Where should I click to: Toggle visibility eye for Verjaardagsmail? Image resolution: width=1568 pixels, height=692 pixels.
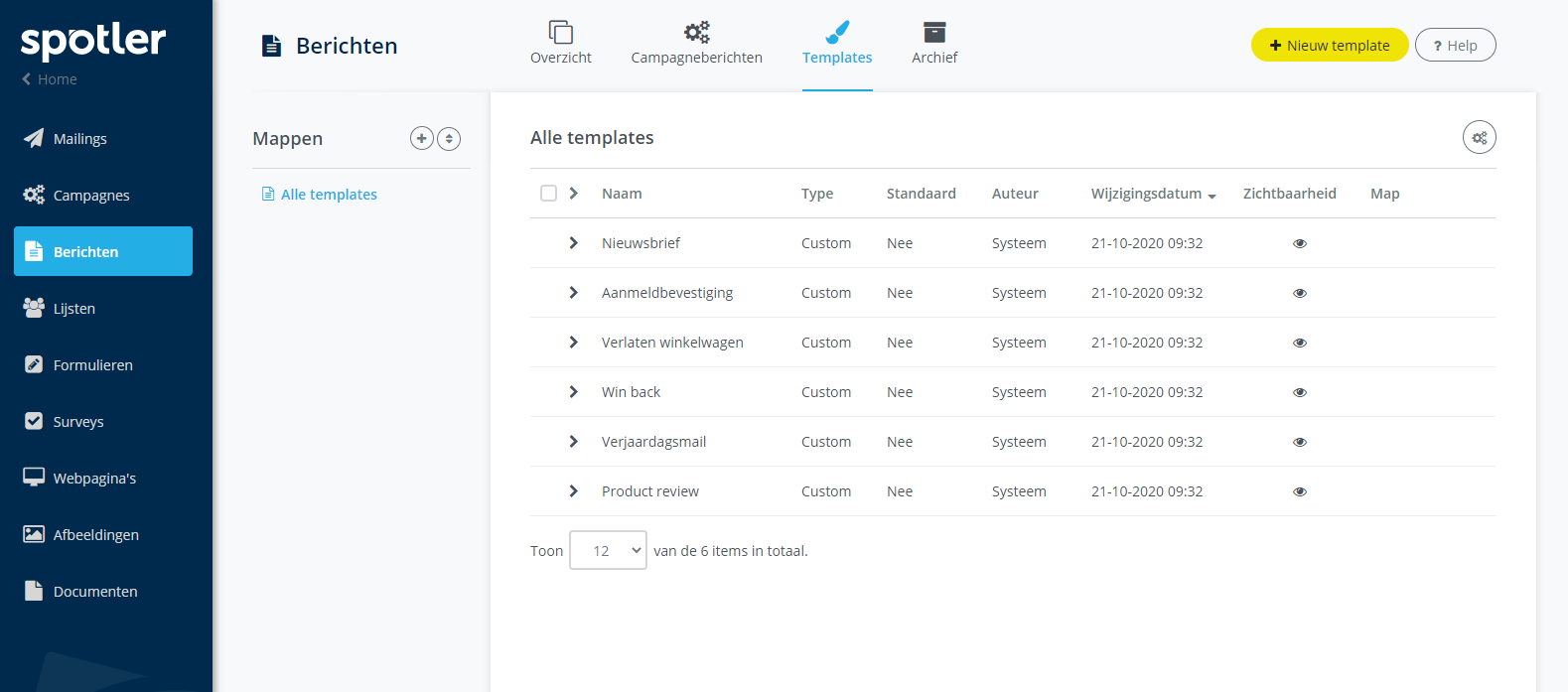pyautogui.click(x=1300, y=442)
